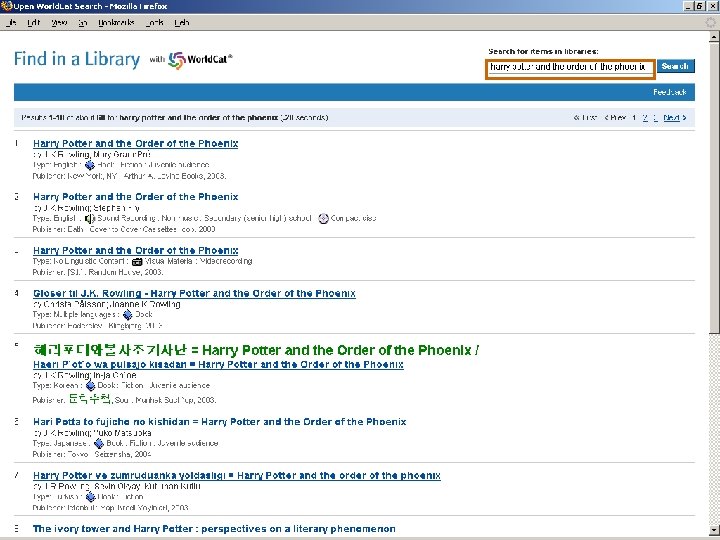
Task: Click the Feedback link in the blue bar
Action: pos(669,92)
